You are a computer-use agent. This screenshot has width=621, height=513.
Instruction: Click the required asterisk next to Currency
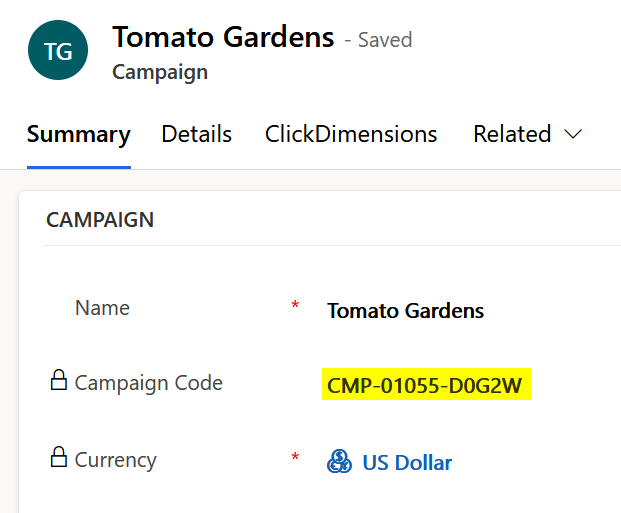(x=295, y=458)
